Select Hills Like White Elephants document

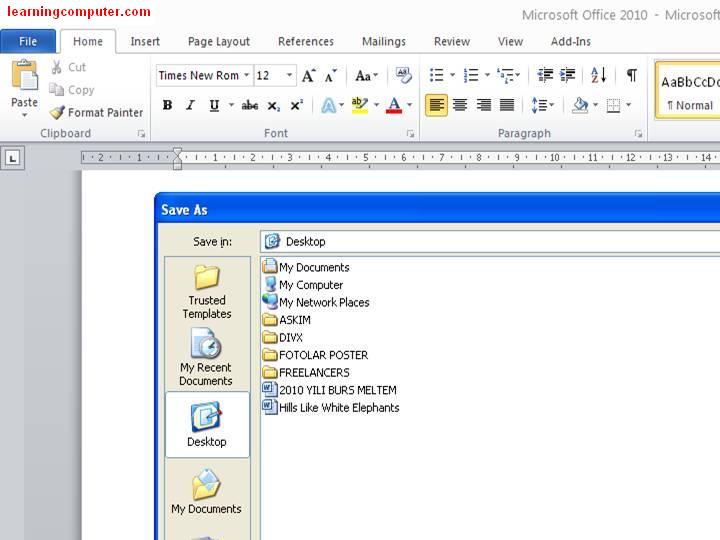331,407
